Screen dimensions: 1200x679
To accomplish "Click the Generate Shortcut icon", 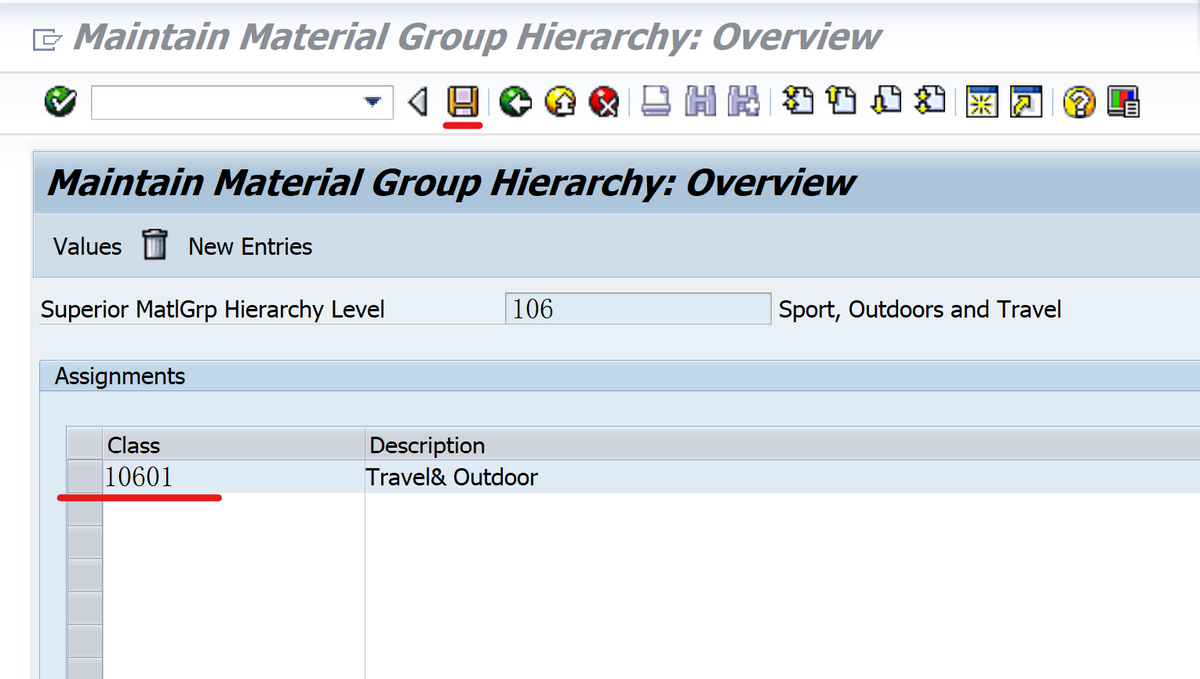I will tap(1026, 101).
